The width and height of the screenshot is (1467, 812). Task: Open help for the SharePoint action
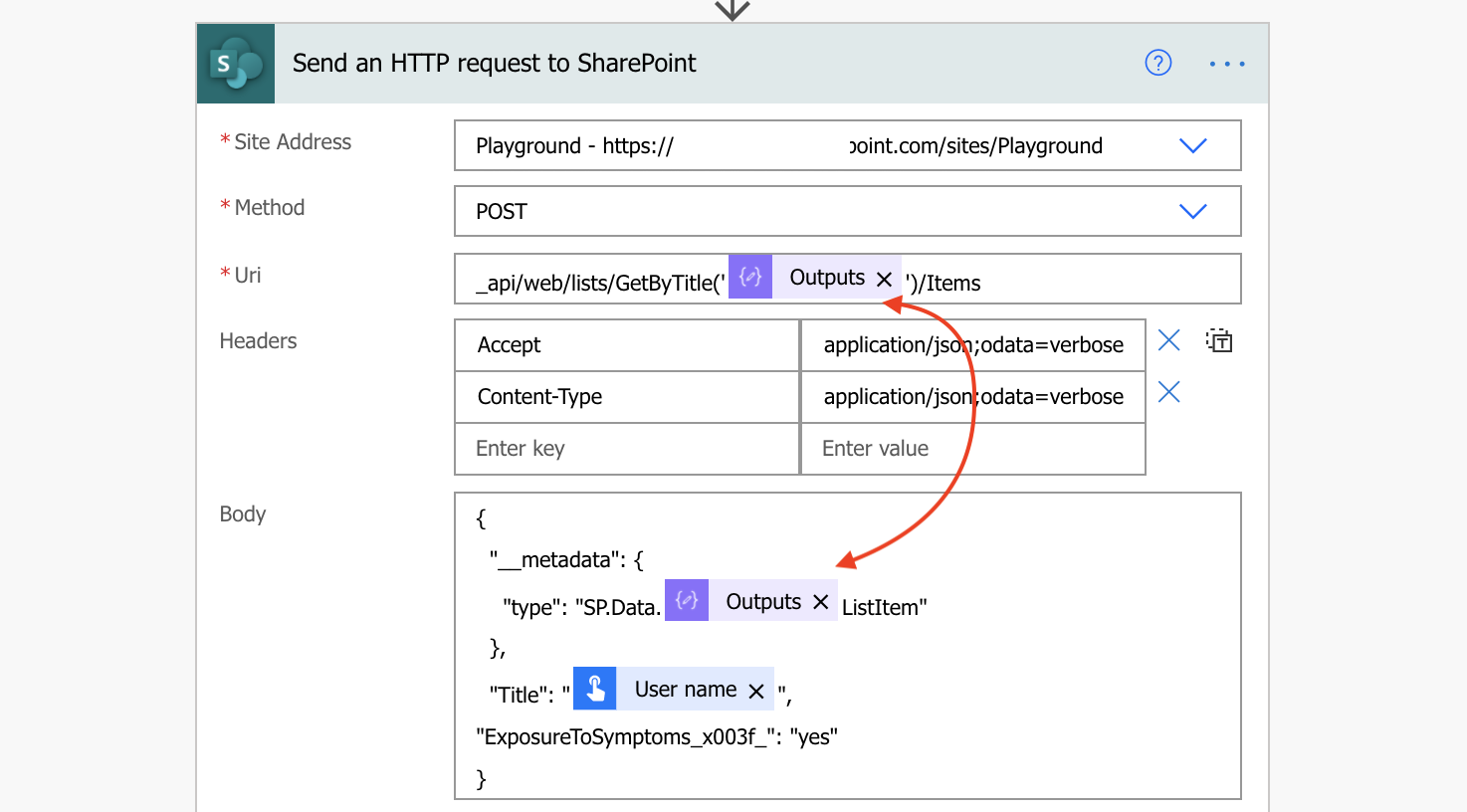1158,63
